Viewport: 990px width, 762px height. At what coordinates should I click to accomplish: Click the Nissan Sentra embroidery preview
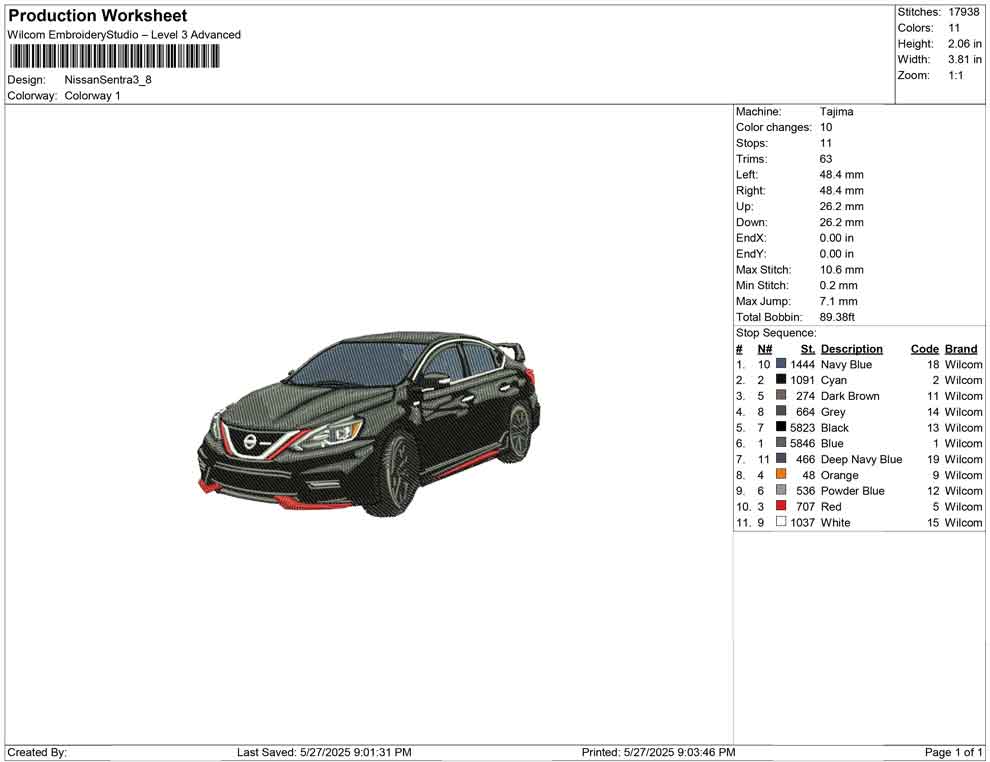point(369,424)
